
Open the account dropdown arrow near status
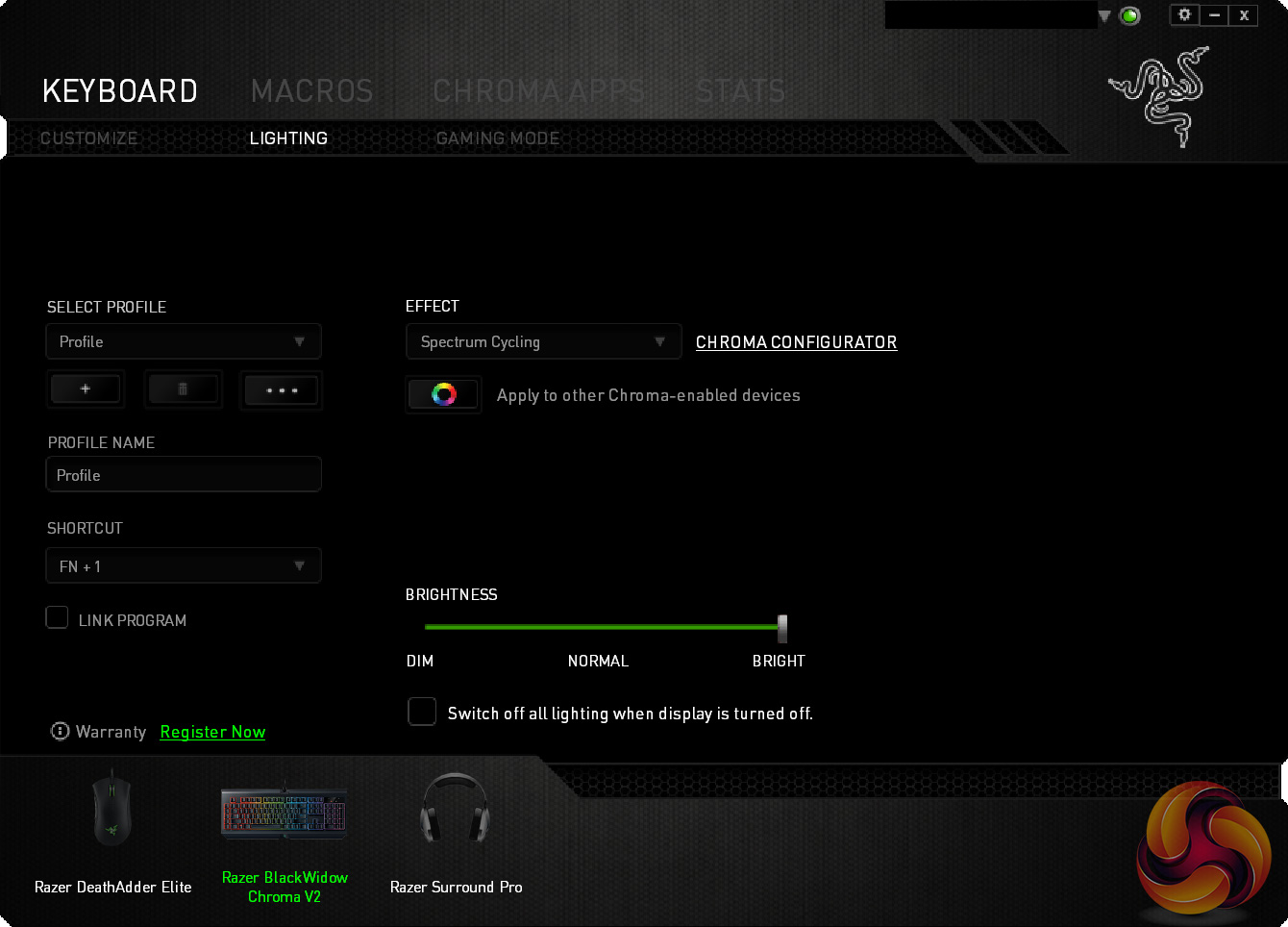click(x=1104, y=16)
